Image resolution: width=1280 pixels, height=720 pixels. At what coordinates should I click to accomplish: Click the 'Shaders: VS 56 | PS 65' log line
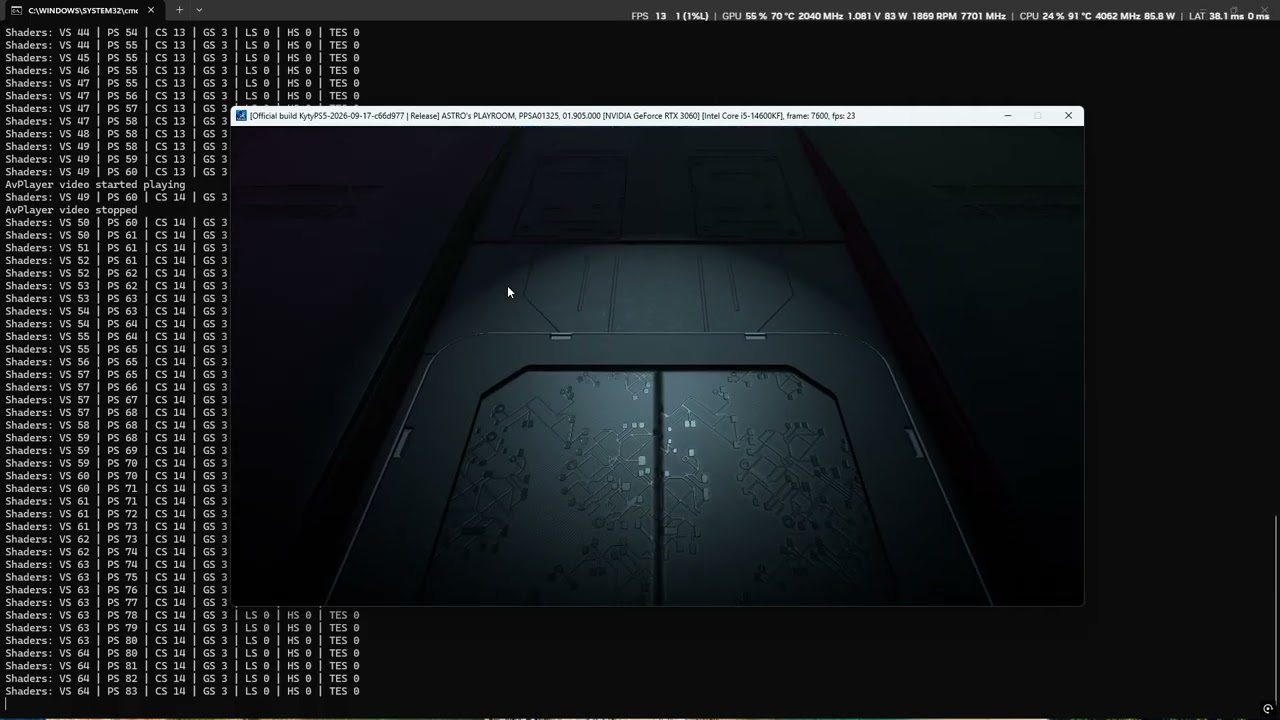116,362
